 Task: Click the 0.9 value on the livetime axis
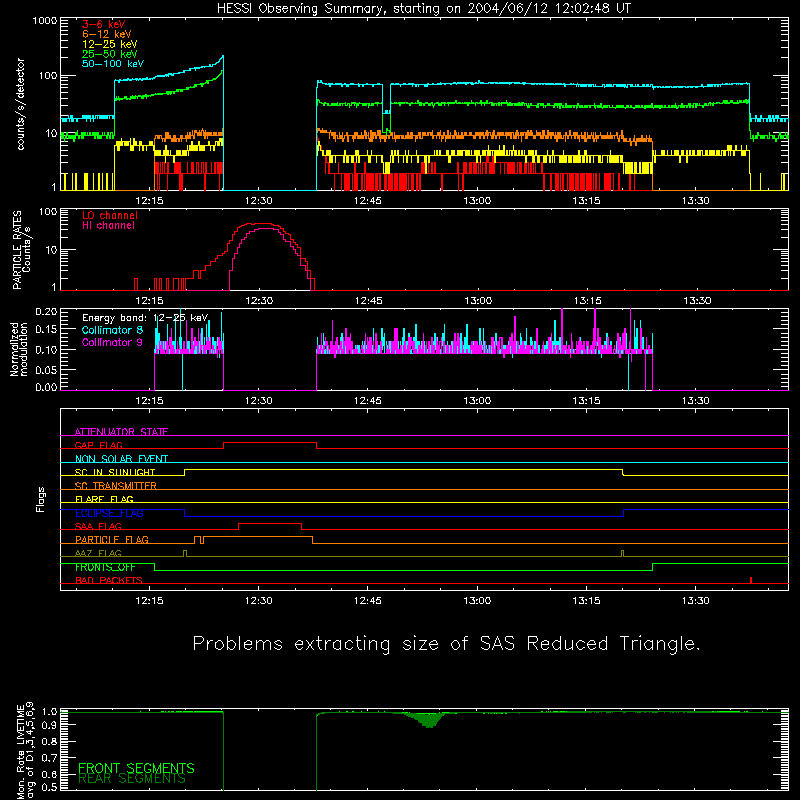click(49, 725)
